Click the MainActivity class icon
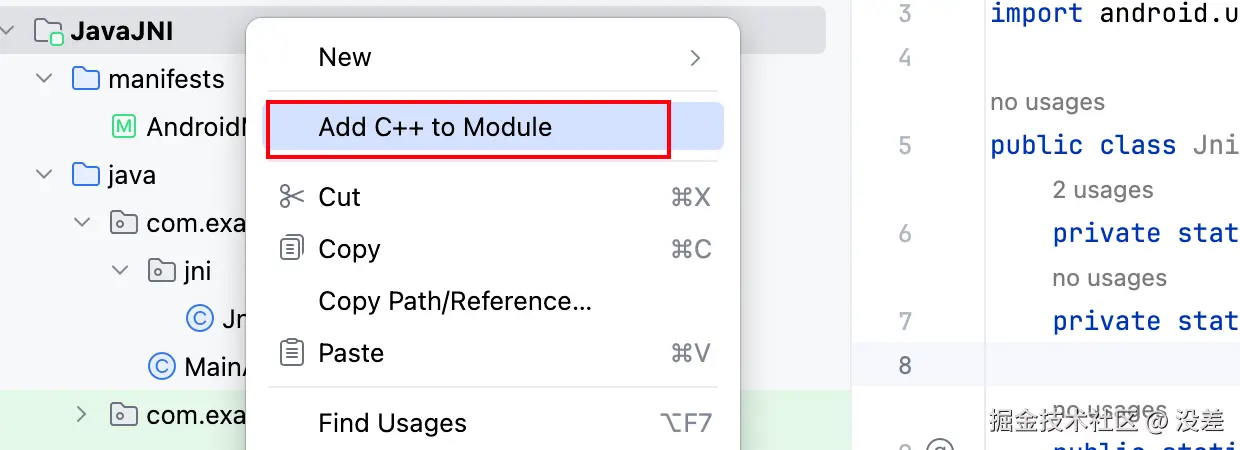 pos(160,367)
